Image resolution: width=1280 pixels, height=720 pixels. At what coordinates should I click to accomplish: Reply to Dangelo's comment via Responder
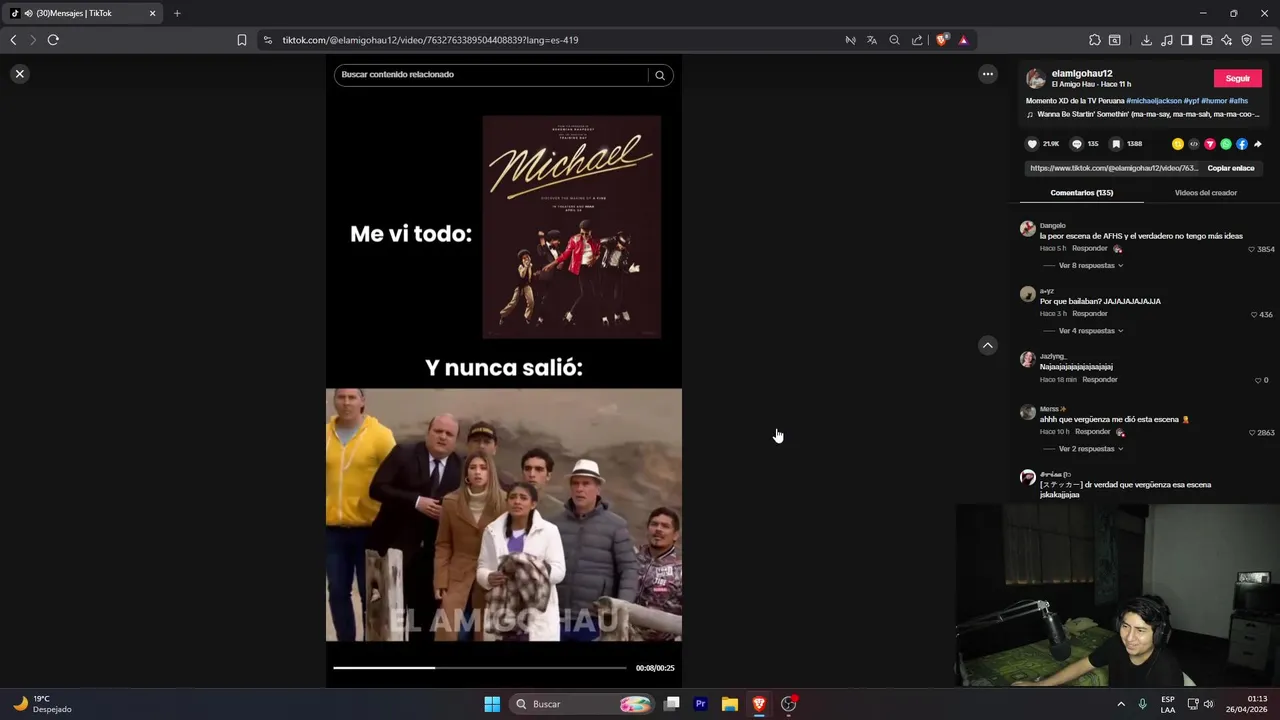tap(1089, 248)
